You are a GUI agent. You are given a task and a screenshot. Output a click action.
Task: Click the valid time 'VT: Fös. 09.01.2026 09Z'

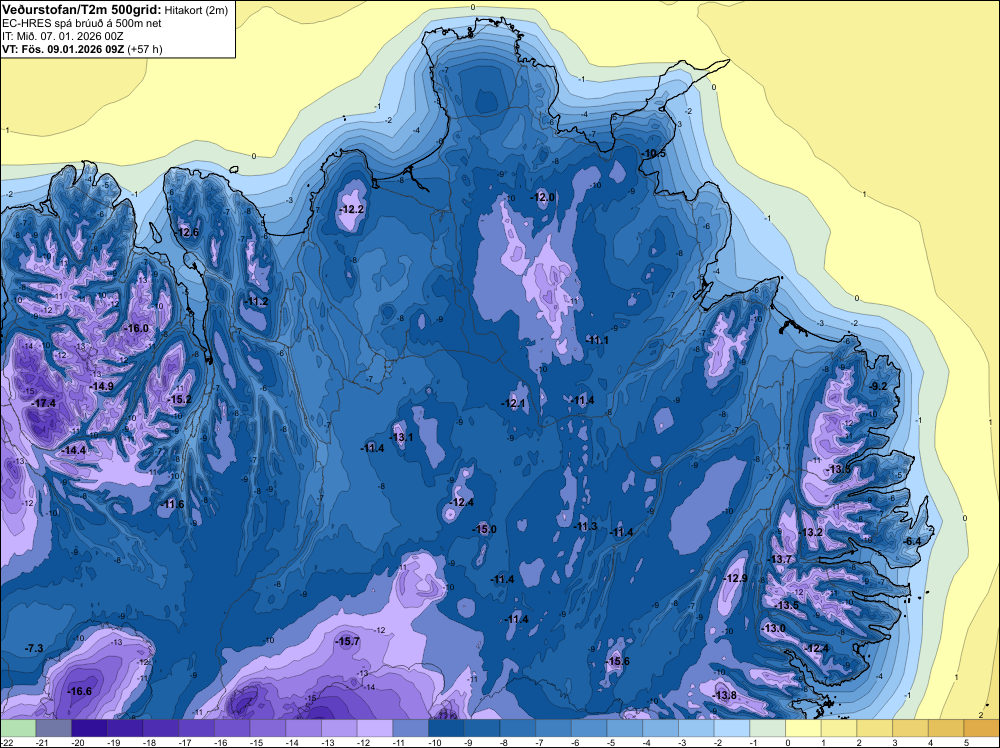coord(64,49)
